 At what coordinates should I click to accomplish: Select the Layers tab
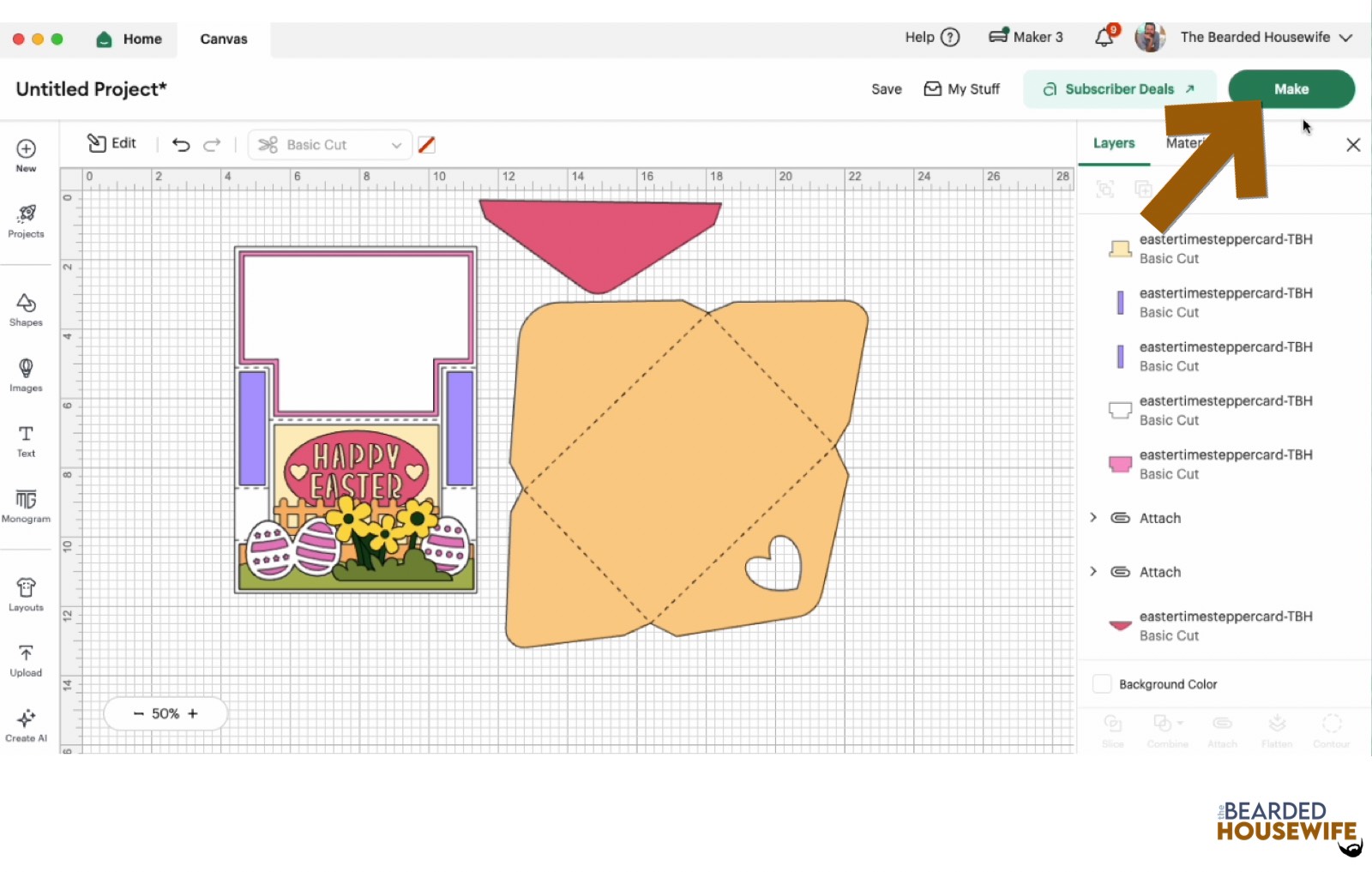[x=1114, y=143]
